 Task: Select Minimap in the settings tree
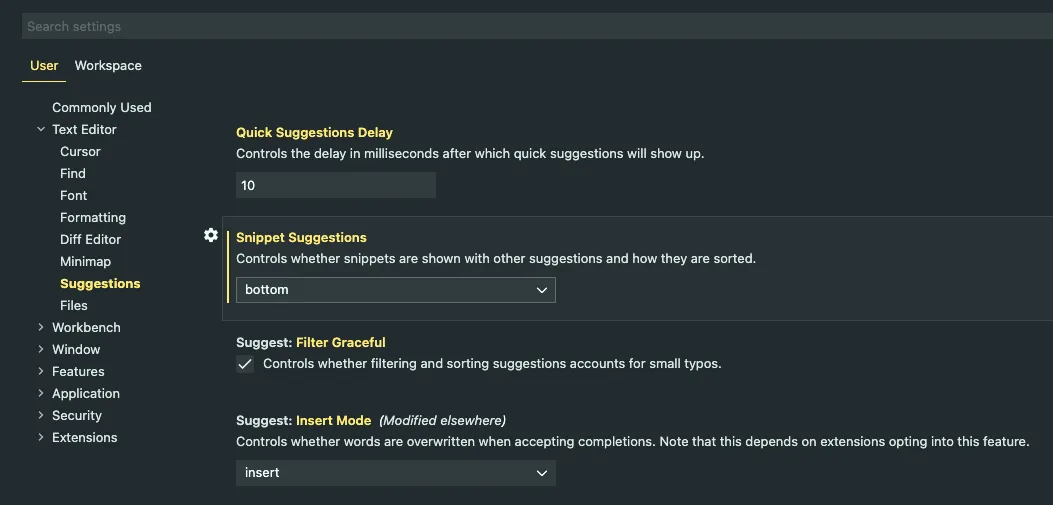(x=85, y=262)
